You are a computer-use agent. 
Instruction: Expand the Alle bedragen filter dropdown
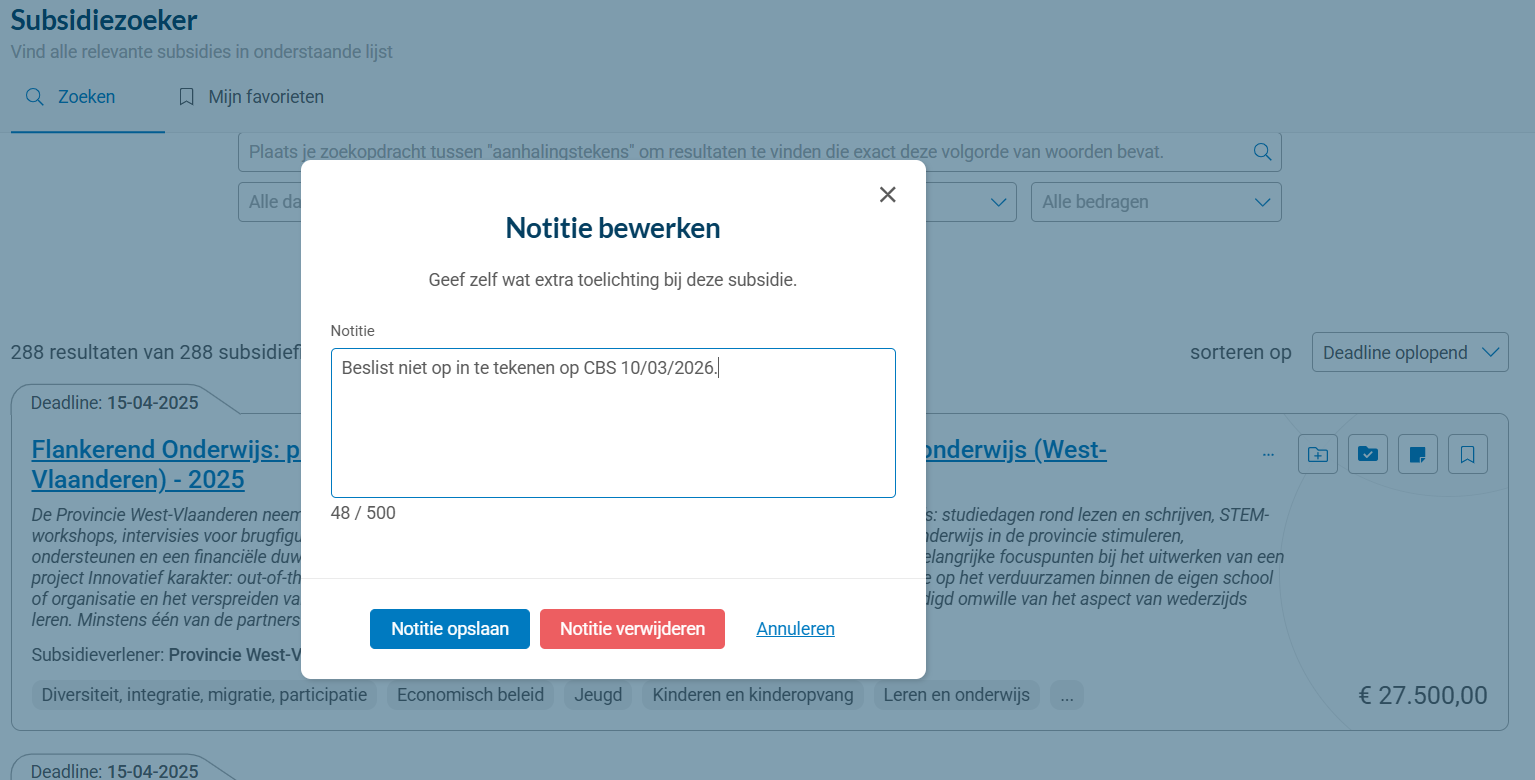[1156, 202]
